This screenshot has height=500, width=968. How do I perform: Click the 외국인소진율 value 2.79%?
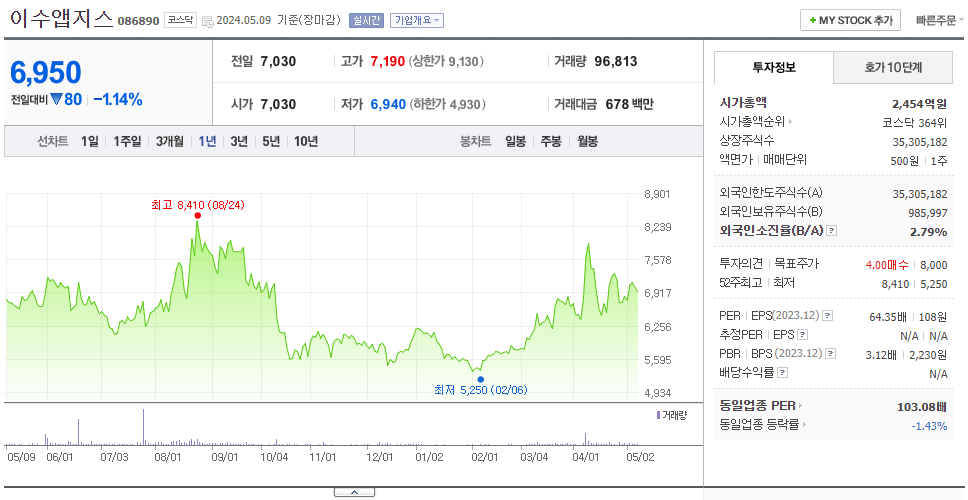click(x=928, y=232)
